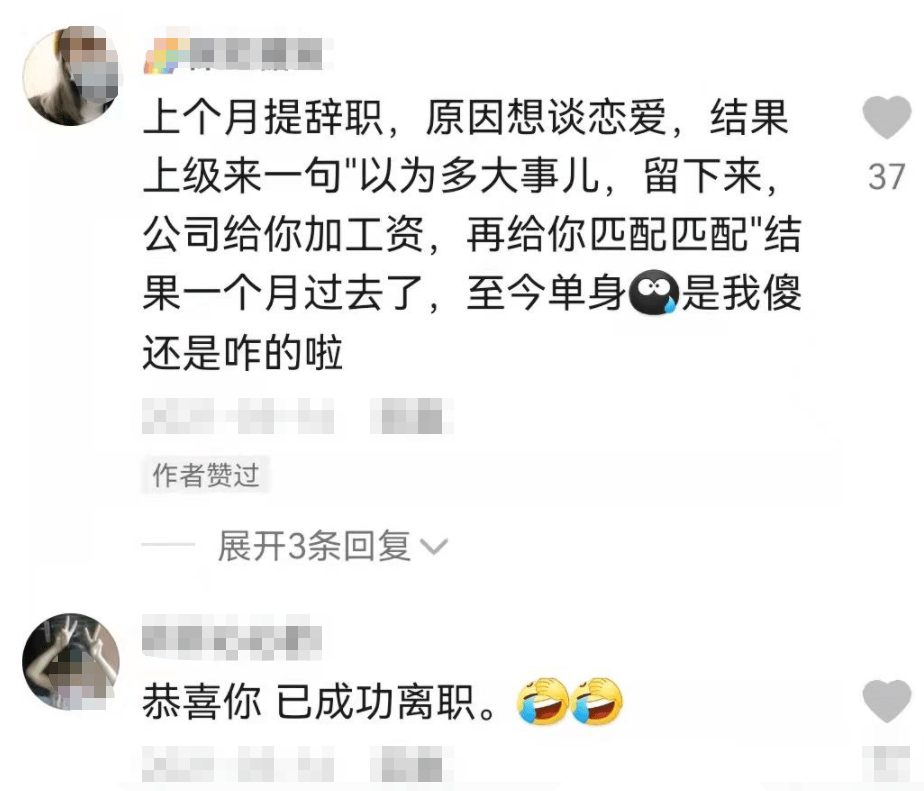This screenshot has height=791, width=924.
Task: Like the comment about resigning to date
Action: tap(886, 117)
